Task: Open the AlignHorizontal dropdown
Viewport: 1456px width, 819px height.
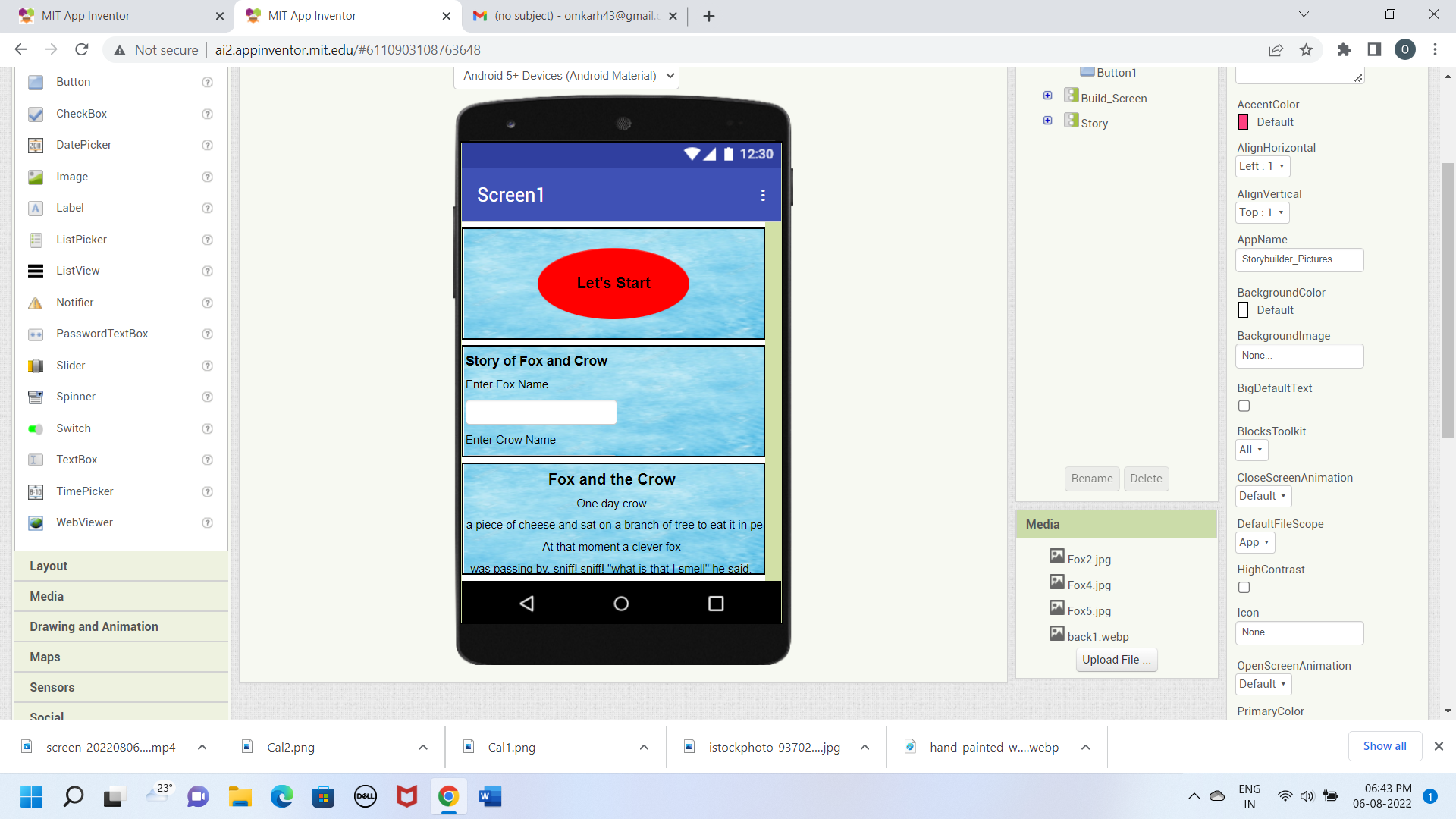Action: pos(1262,166)
